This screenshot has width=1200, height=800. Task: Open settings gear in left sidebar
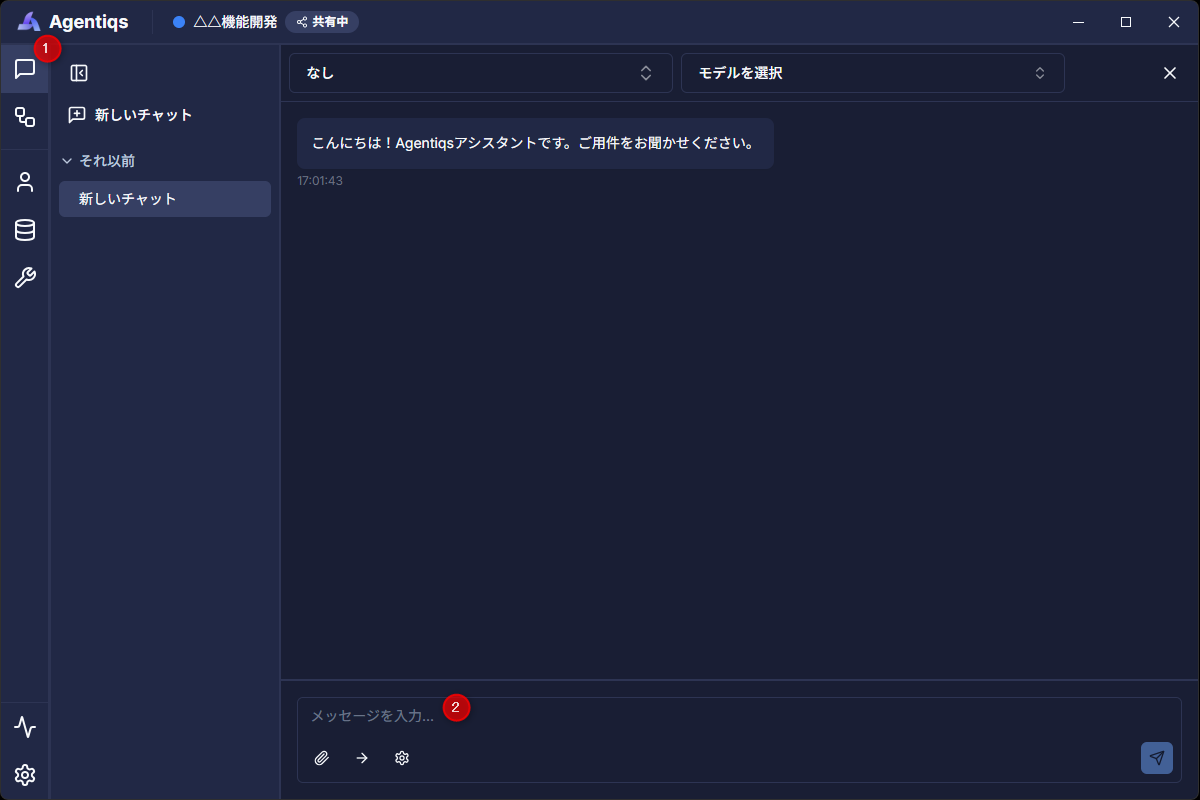25,775
